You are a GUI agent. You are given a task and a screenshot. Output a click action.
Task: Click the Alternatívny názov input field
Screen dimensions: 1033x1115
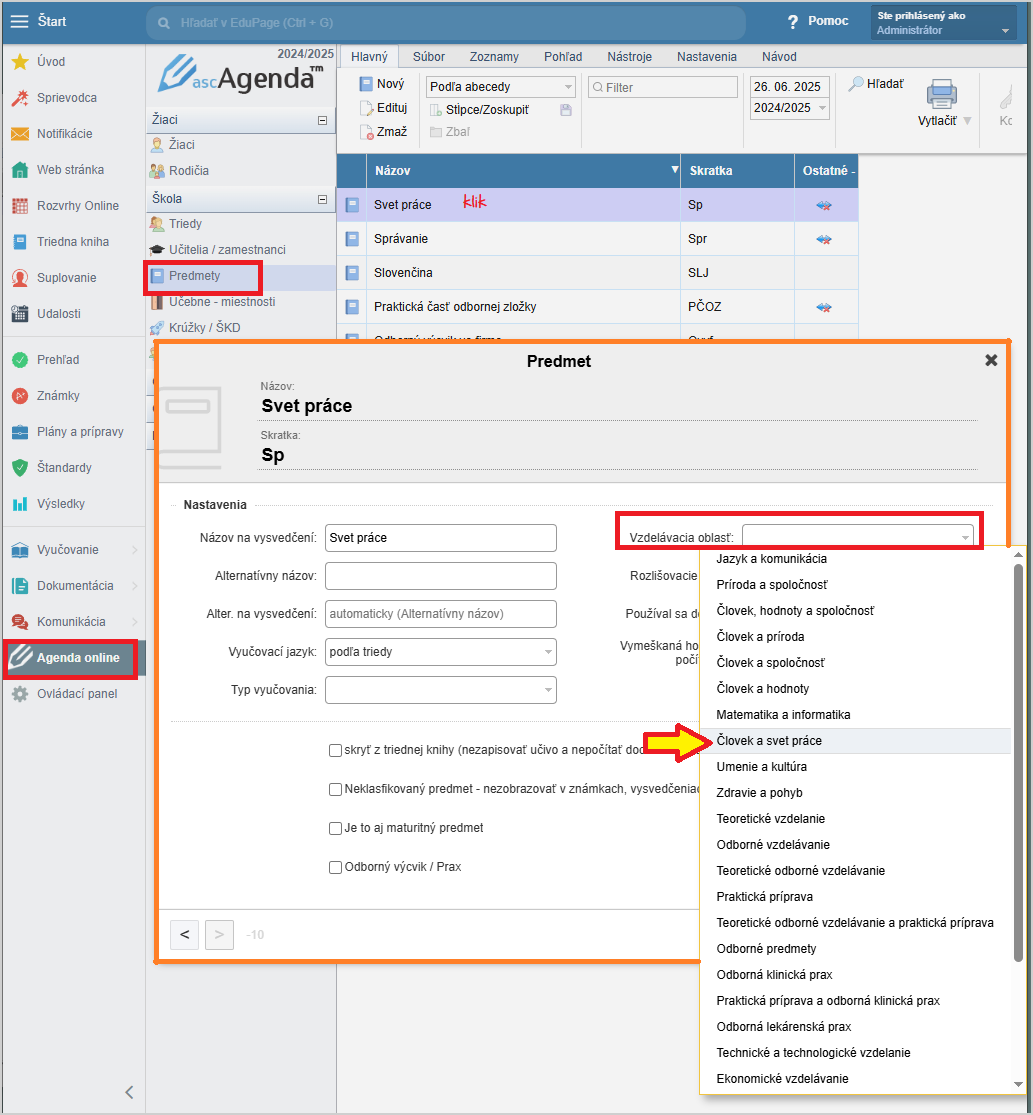tap(441, 576)
